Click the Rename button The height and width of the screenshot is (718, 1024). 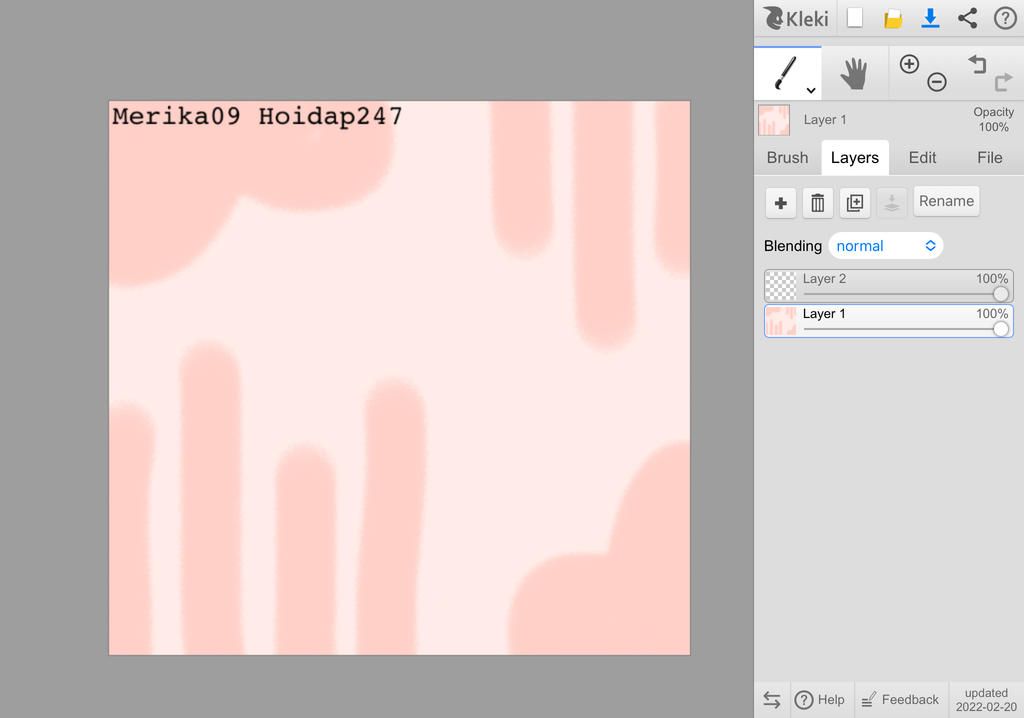point(946,201)
